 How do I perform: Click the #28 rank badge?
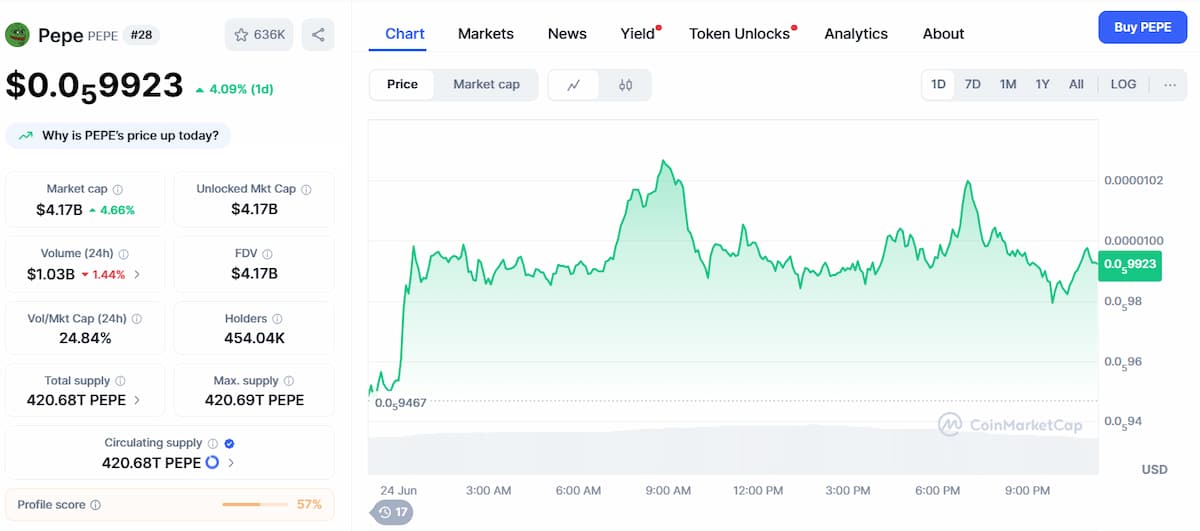coord(141,36)
